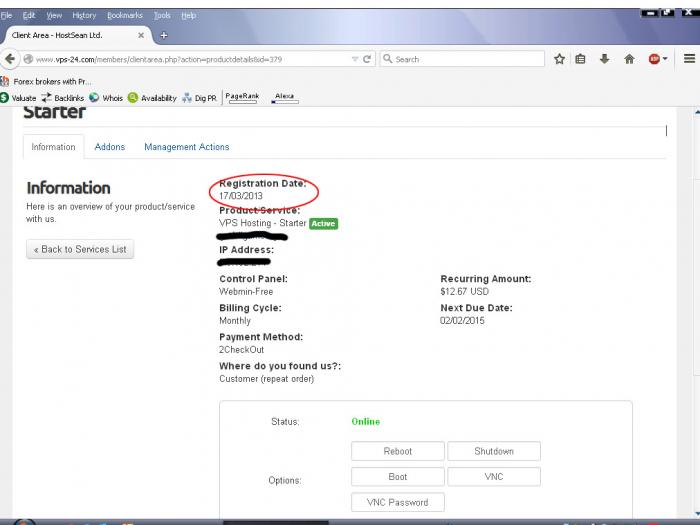
Task: Click the browser back arrow button
Action: pyautogui.click(x=10, y=59)
